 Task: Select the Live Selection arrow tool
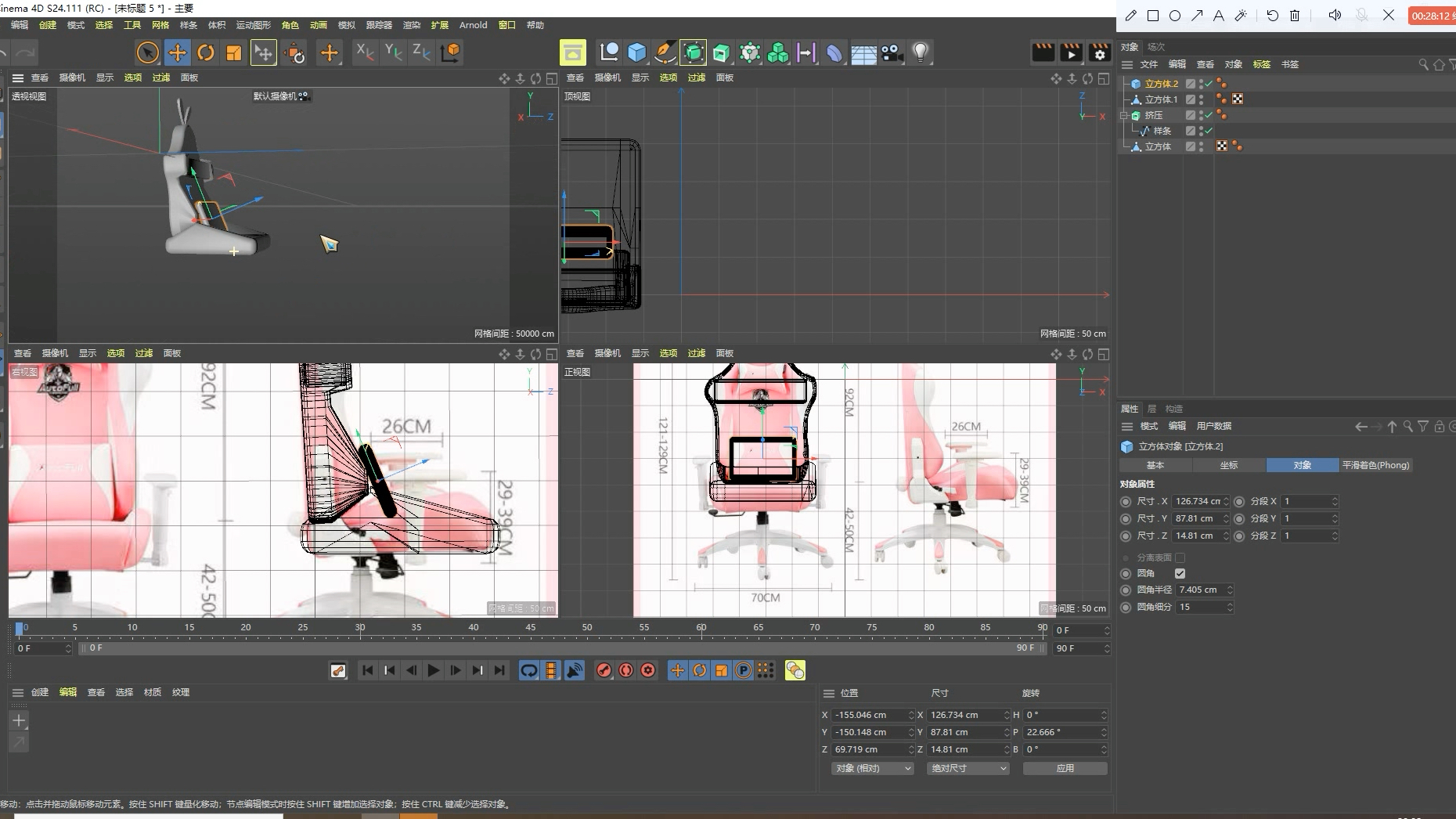147,52
